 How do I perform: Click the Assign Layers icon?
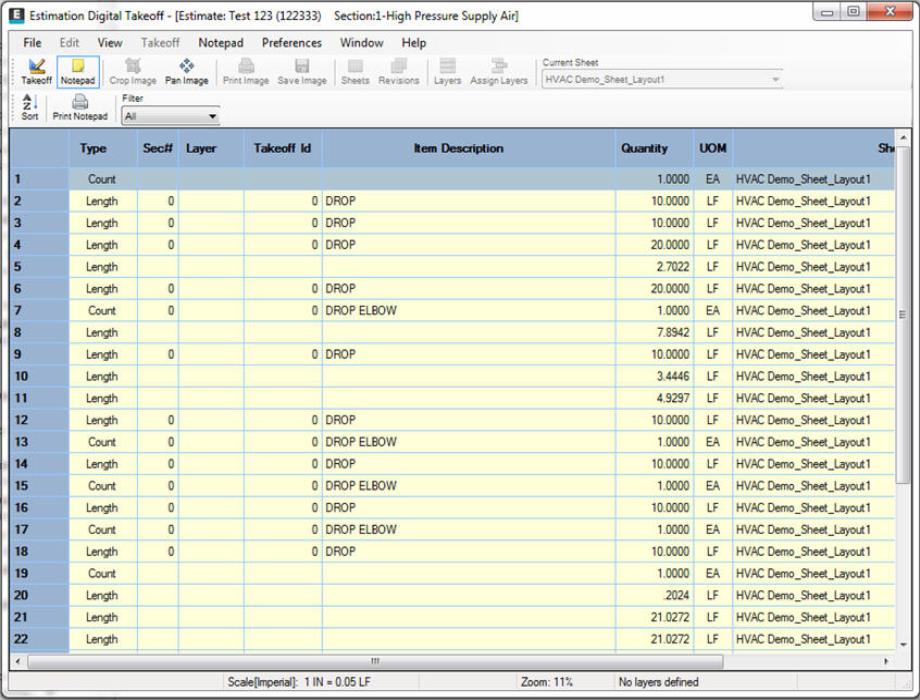pos(499,72)
